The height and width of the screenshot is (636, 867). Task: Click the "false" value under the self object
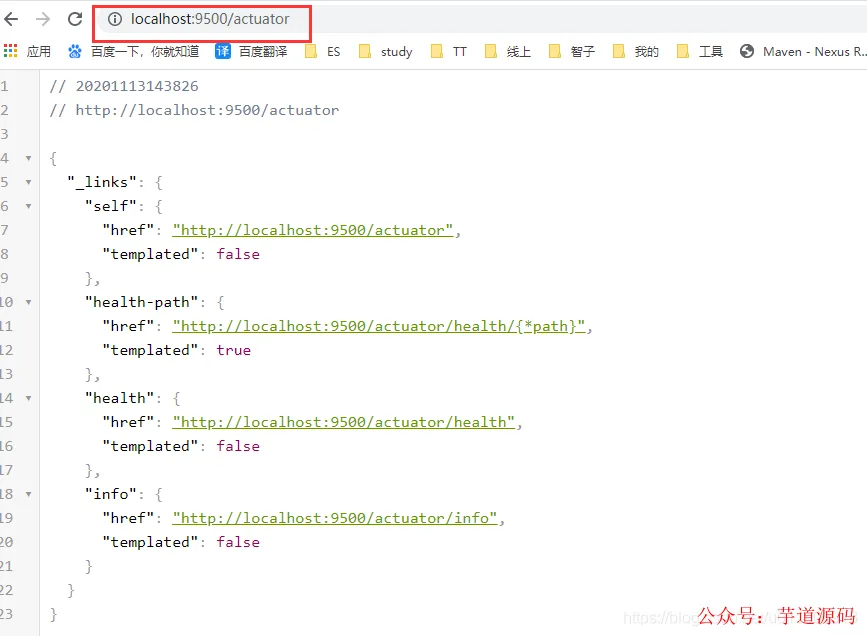(x=238, y=254)
